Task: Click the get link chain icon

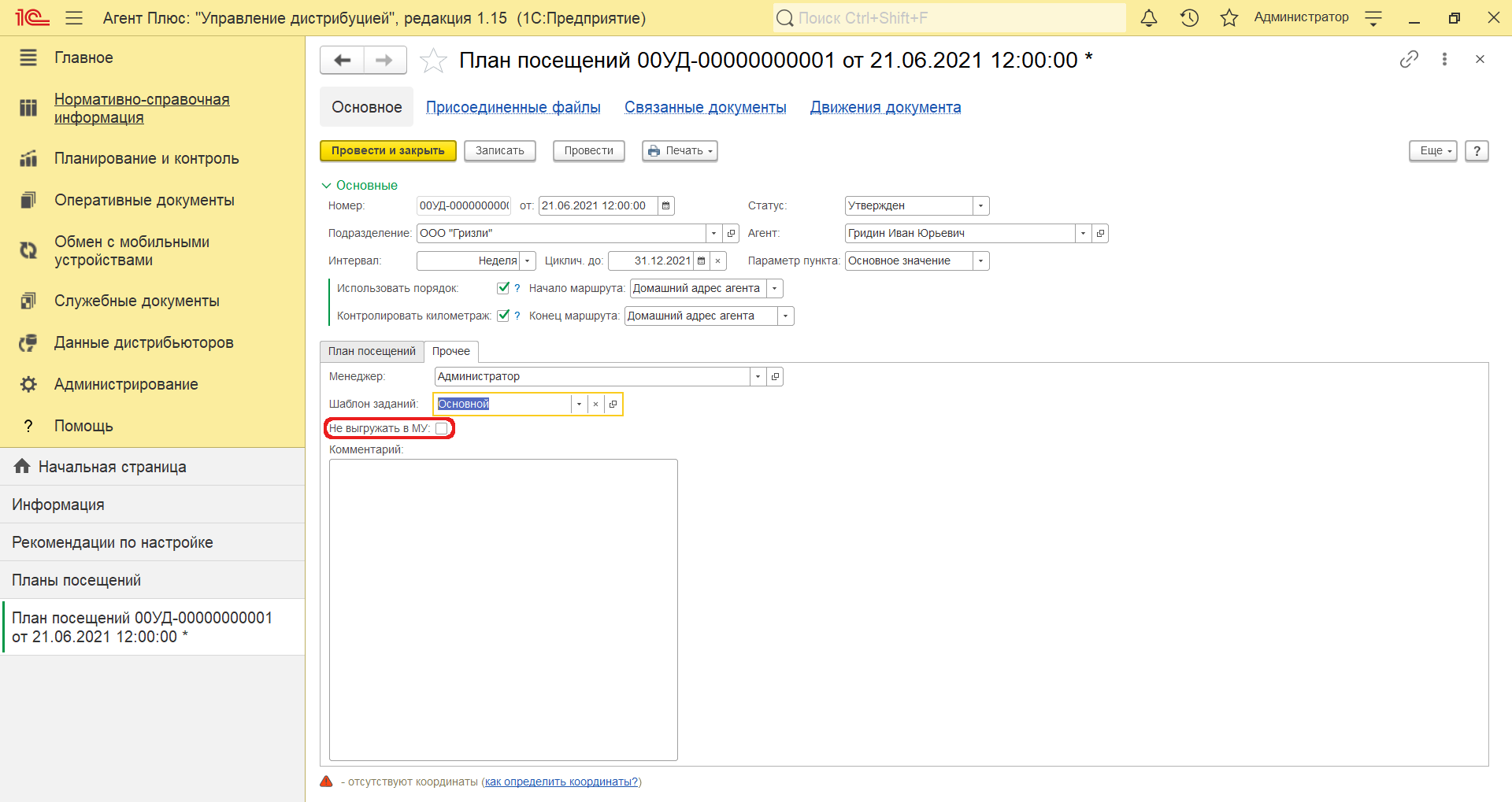Action: click(x=1409, y=59)
